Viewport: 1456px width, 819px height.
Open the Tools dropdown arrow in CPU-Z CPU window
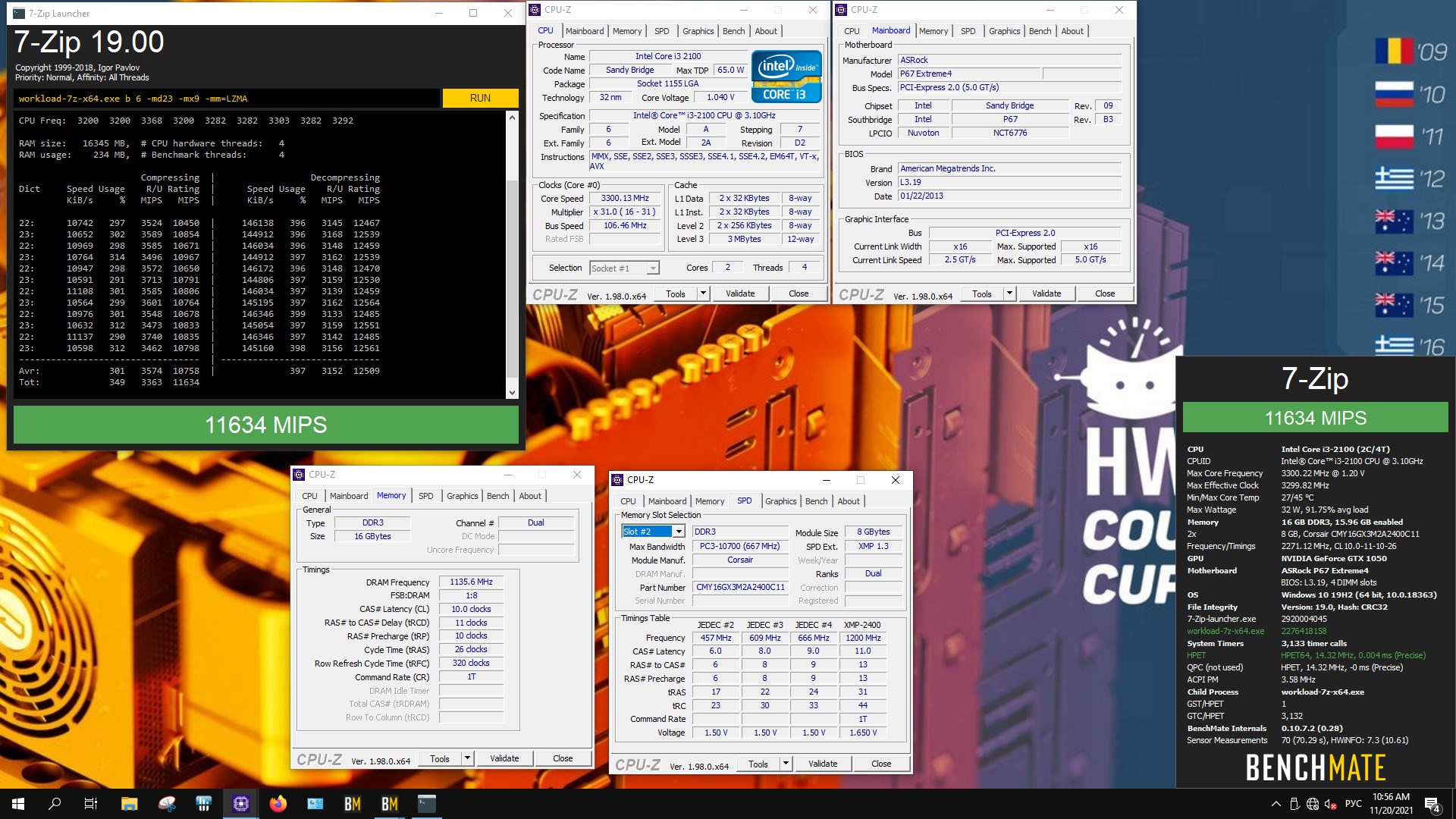point(703,293)
